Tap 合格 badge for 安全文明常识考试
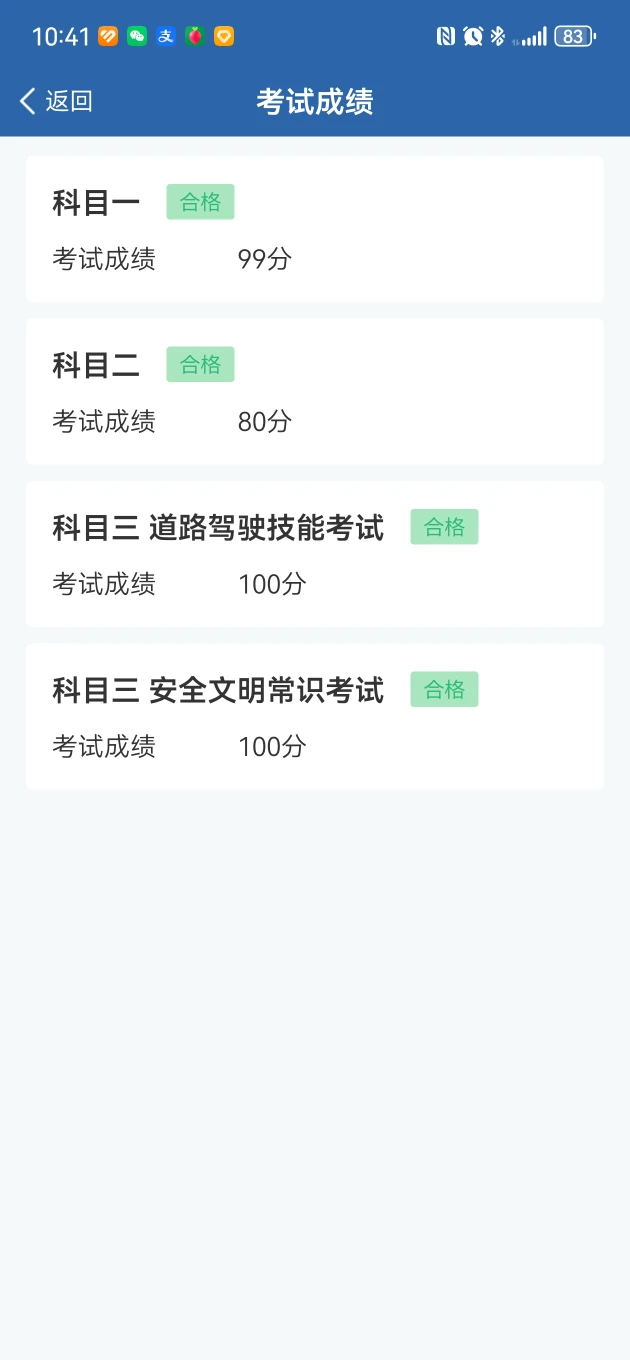This screenshot has width=630, height=1360. [444, 690]
